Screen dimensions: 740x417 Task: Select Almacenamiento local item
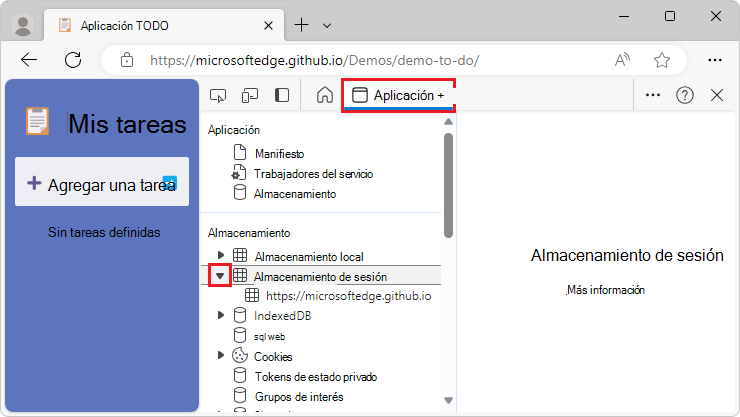point(309,257)
